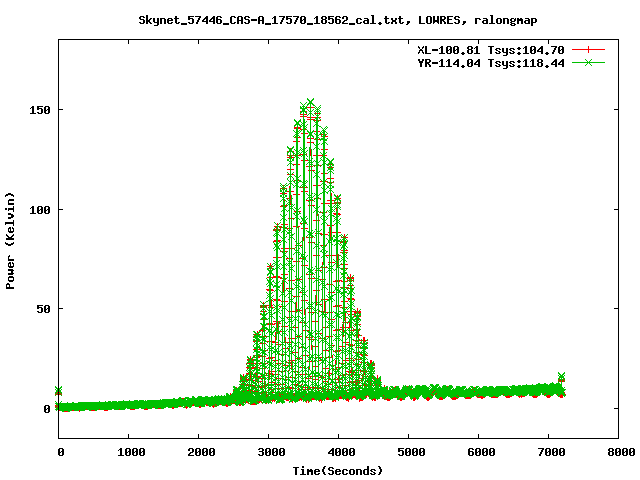Click the green line sample in legend

point(588,62)
